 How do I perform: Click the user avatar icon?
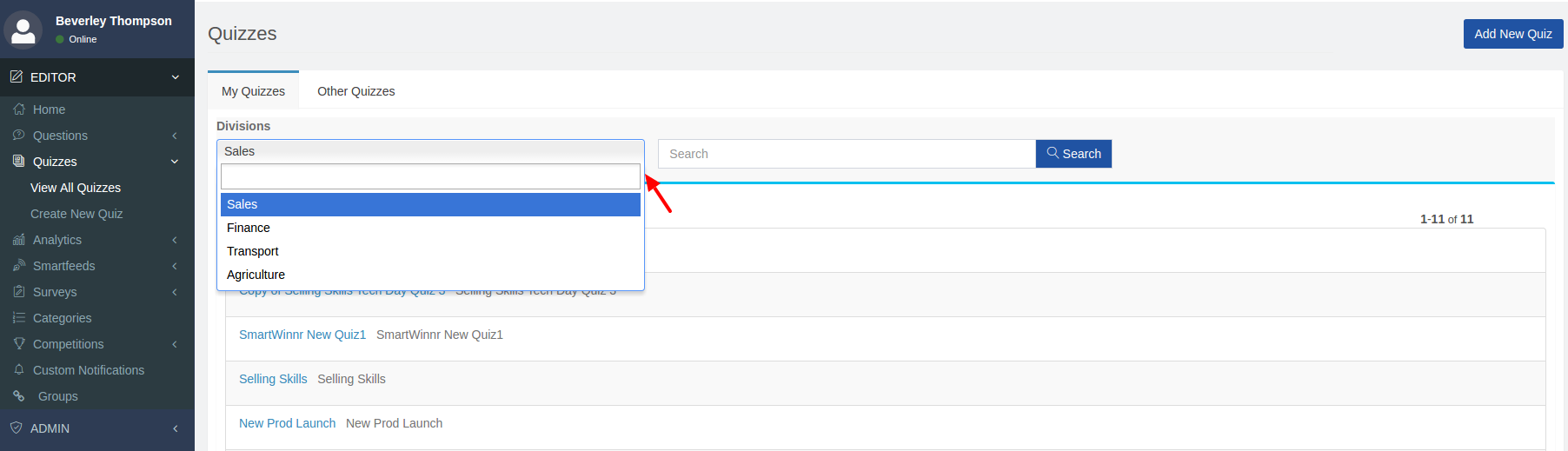[23, 30]
